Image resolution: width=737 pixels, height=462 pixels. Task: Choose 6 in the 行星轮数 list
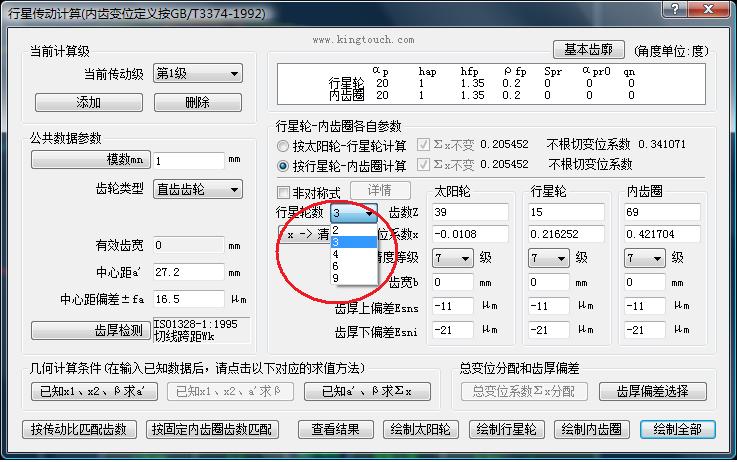pyautogui.click(x=354, y=266)
